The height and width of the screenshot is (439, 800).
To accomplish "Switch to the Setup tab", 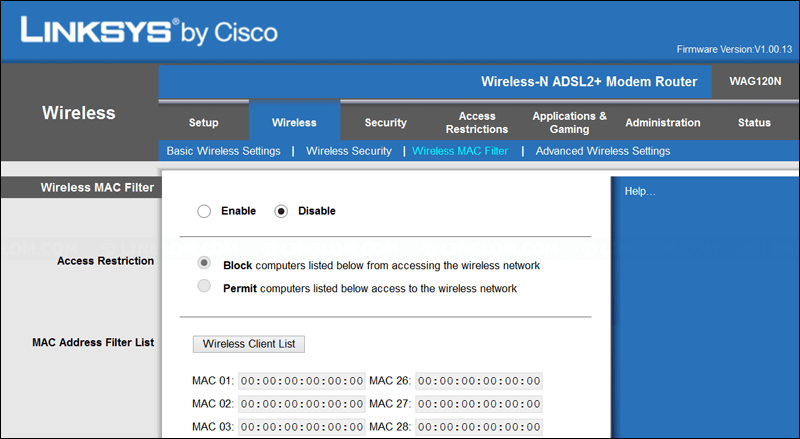I will (x=204, y=123).
